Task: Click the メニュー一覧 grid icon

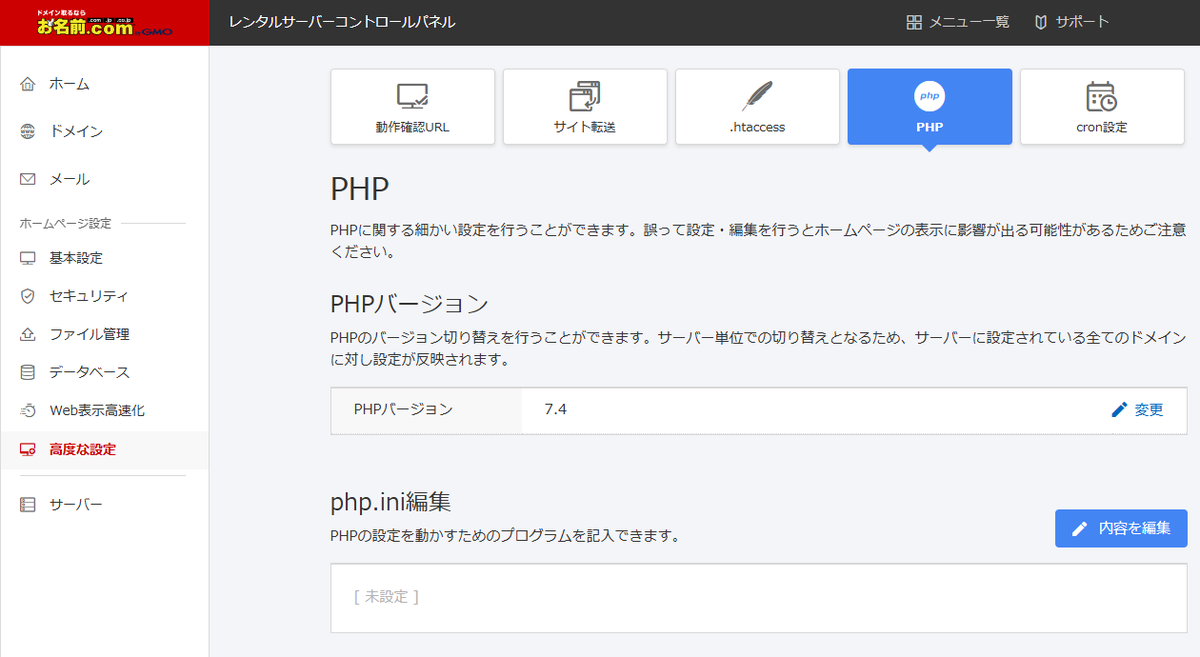Action: coord(914,22)
